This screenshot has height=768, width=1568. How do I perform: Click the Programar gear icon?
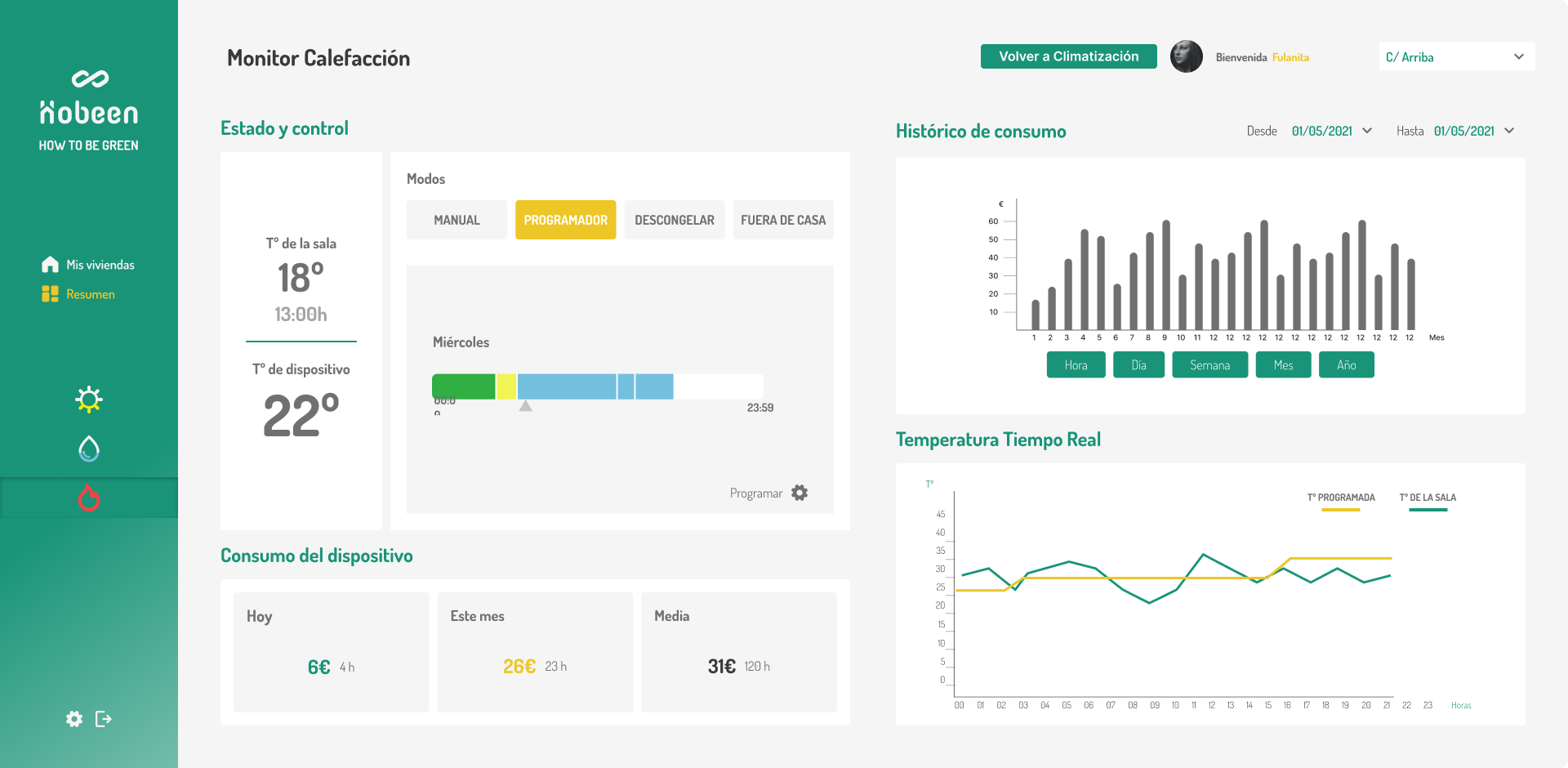point(800,493)
